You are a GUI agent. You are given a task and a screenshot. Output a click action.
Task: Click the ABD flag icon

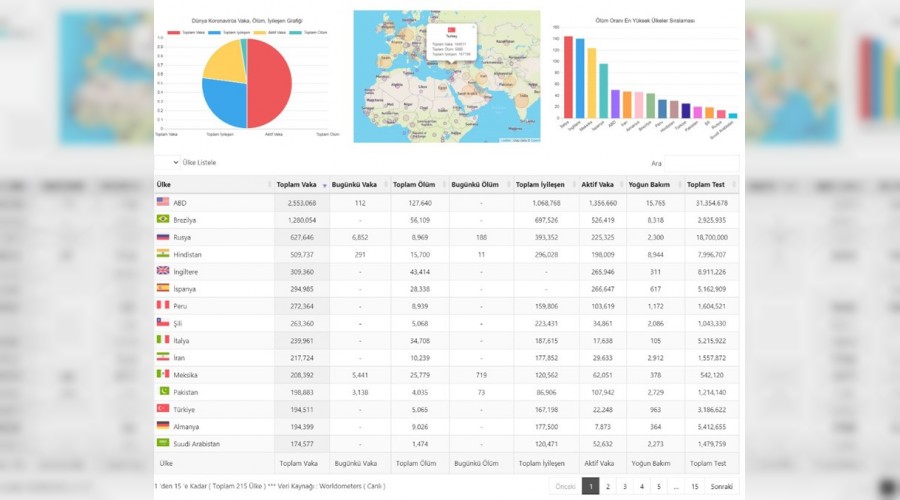(x=163, y=201)
